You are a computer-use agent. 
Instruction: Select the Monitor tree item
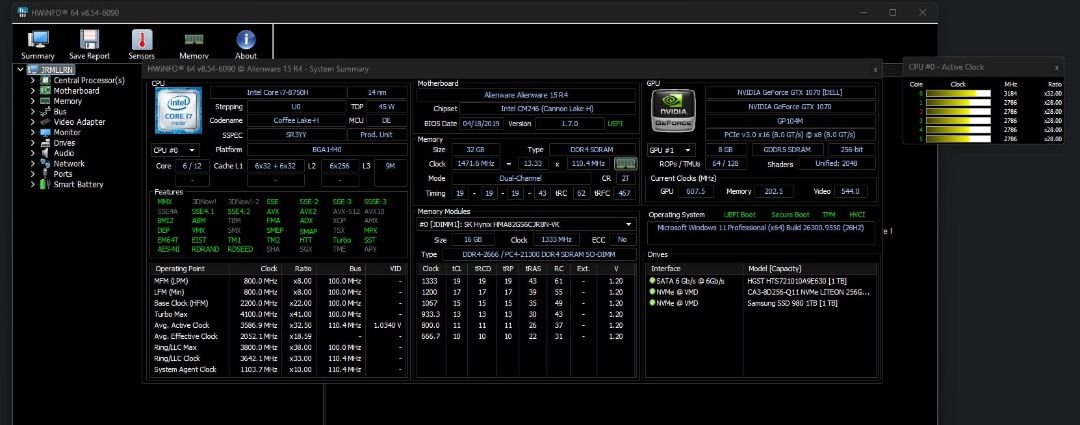pyautogui.click(x=68, y=132)
